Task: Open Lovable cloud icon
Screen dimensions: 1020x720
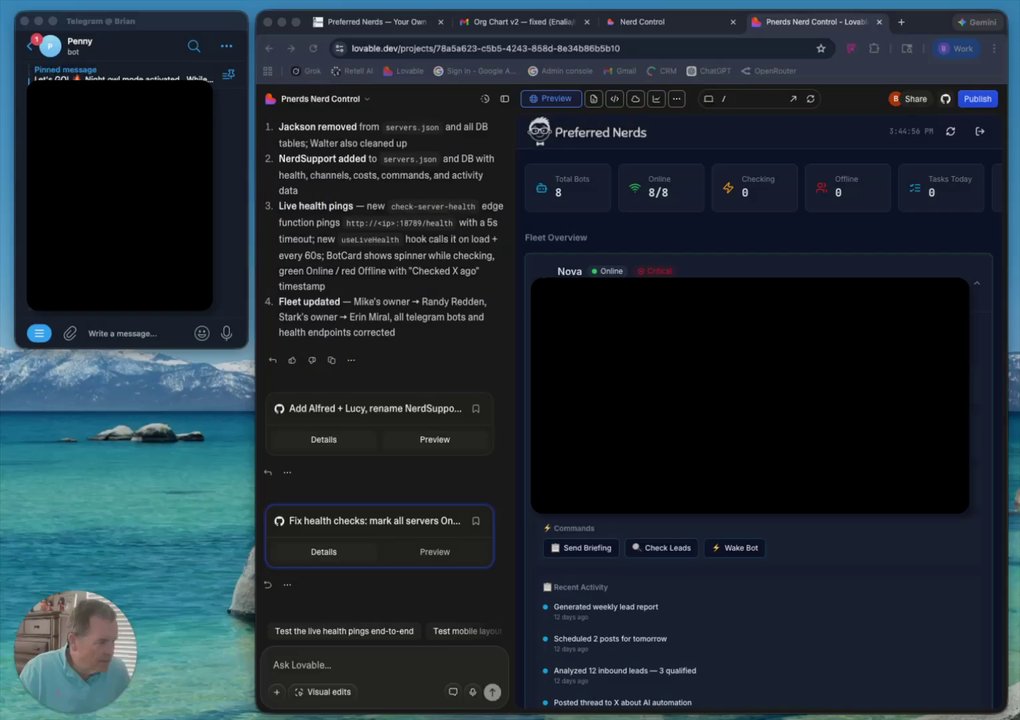Action: (636, 99)
